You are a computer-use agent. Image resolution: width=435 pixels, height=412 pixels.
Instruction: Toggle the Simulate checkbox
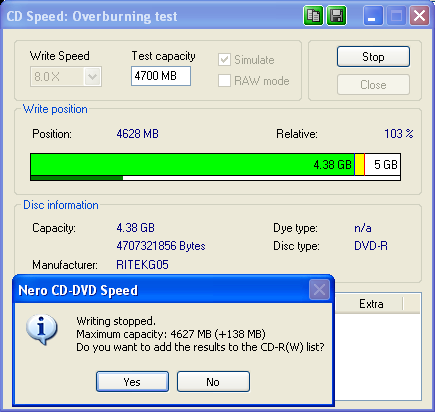pos(224,60)
